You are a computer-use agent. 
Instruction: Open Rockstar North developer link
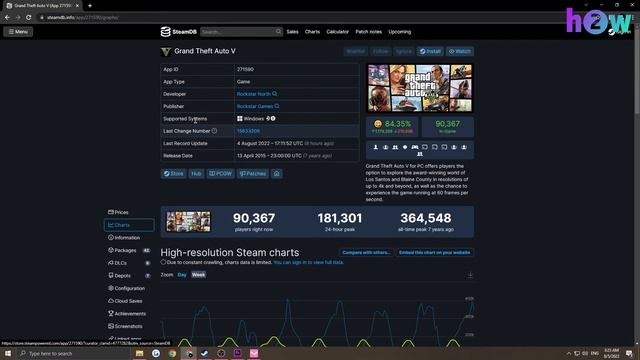253,94
